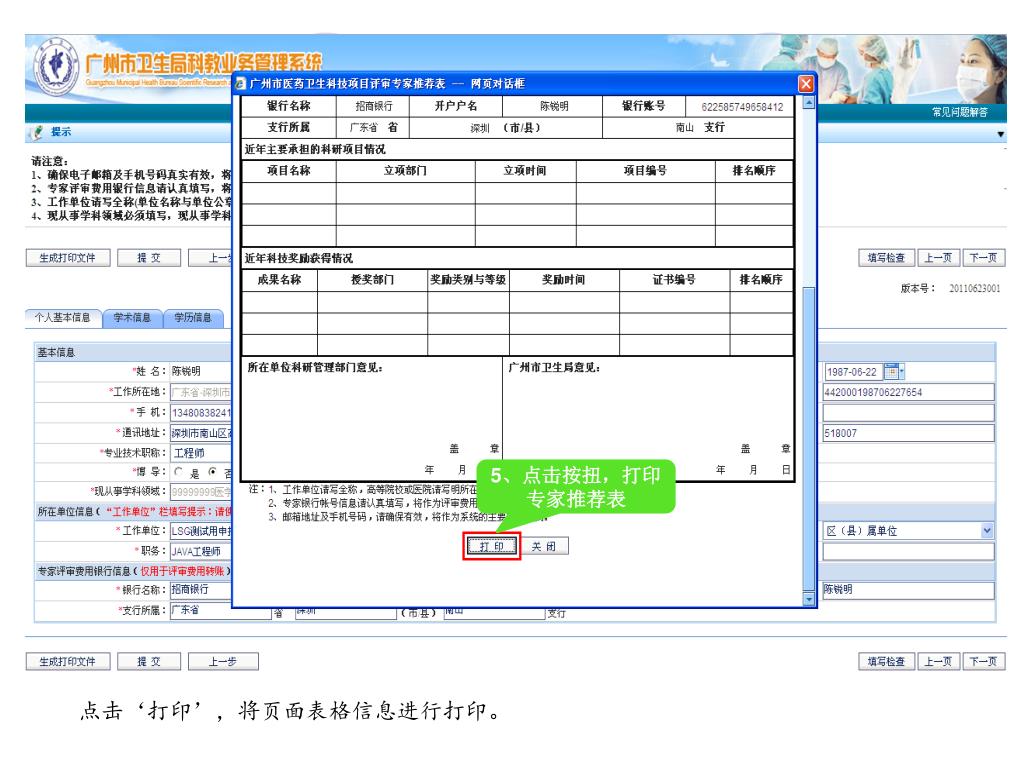The height and width of the screenshot is (768, 1024).
Task: Click the 关闭 button in the dialog
Action: pos(544,547)
